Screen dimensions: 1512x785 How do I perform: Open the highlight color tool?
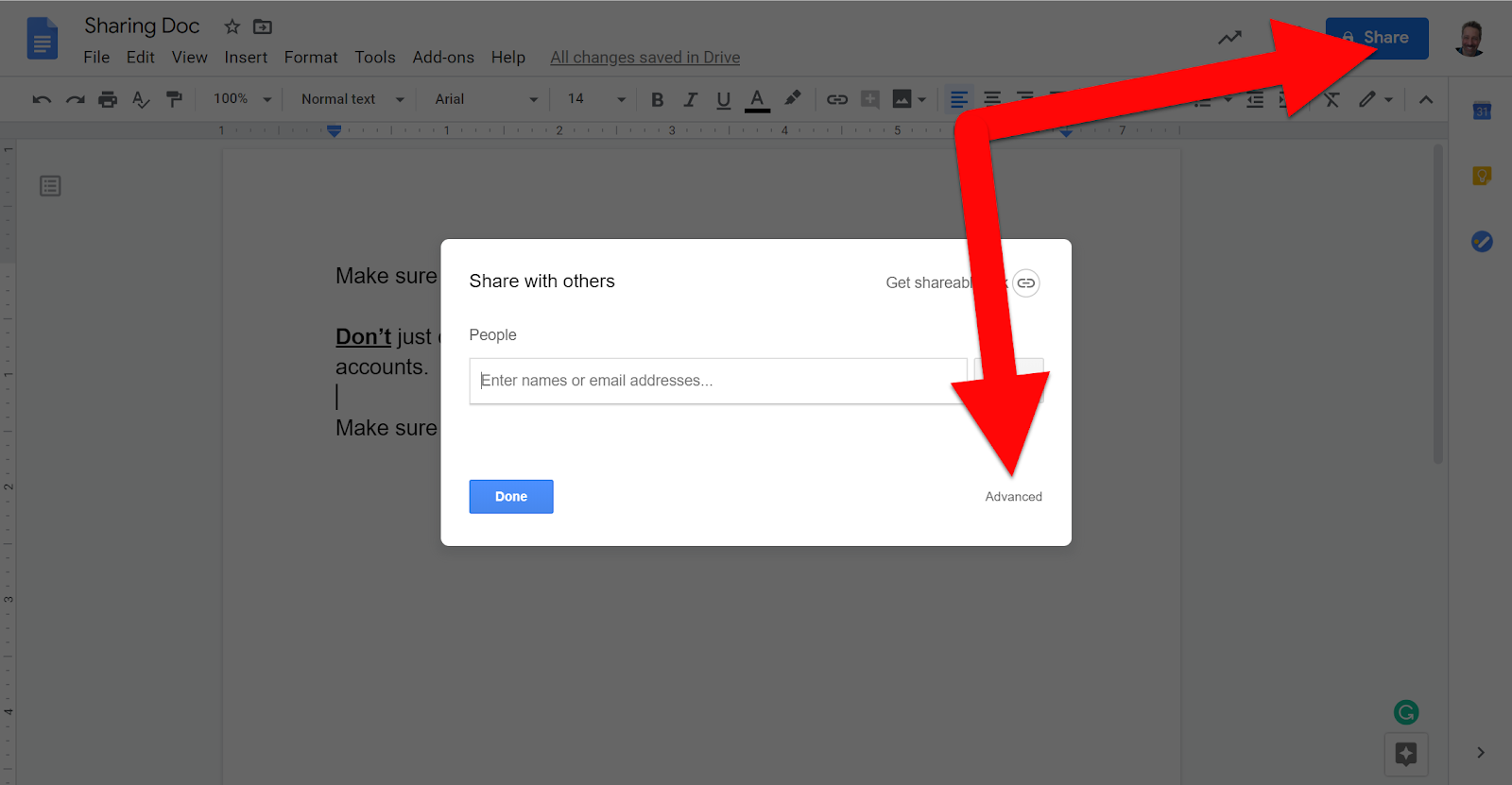click(x=793, y=98)
